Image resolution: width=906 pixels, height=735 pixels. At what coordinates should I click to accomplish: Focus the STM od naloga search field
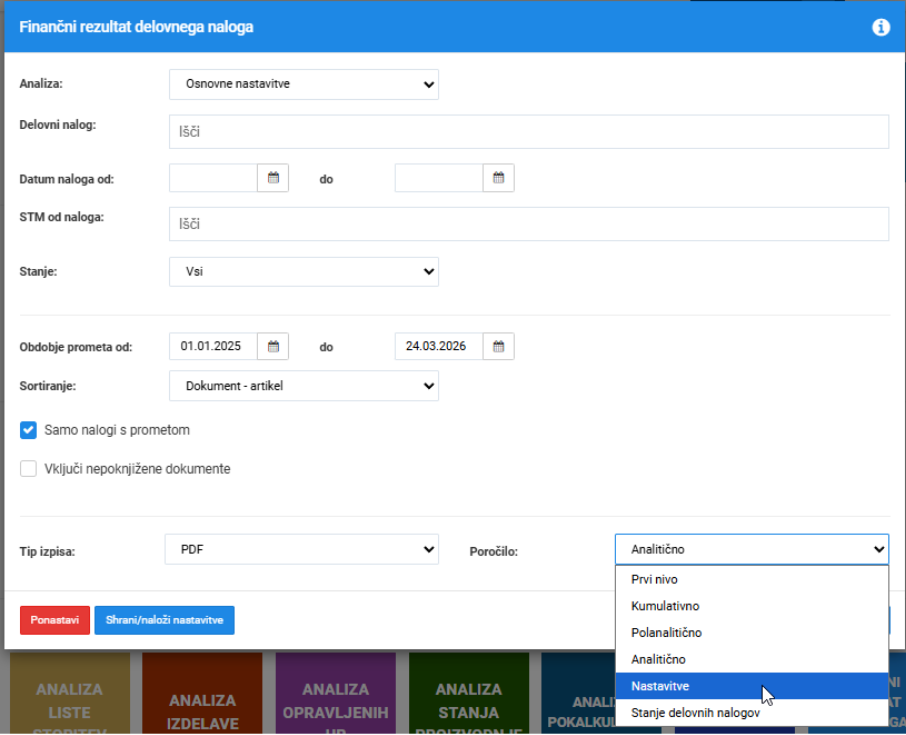[x=529, y=224]
